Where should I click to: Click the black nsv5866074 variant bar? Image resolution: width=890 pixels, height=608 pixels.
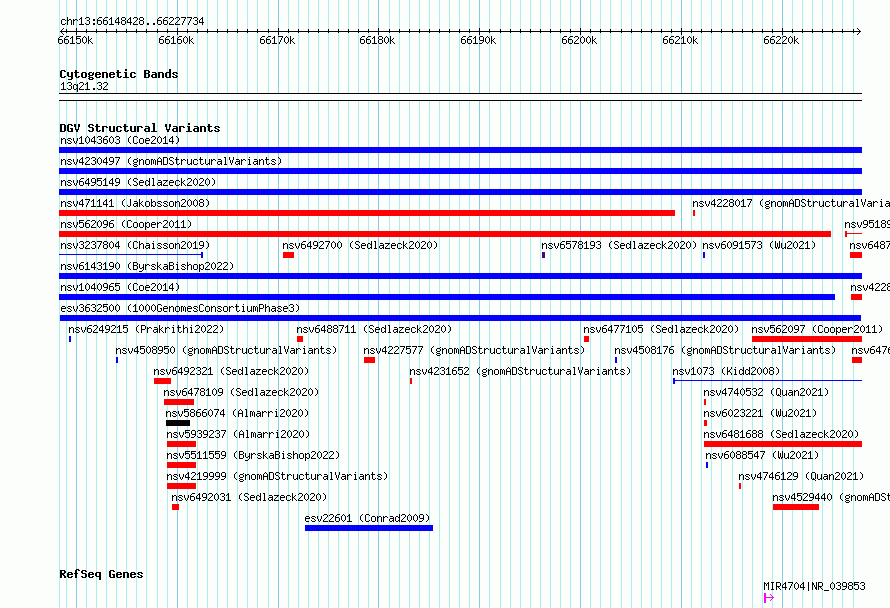178,423
